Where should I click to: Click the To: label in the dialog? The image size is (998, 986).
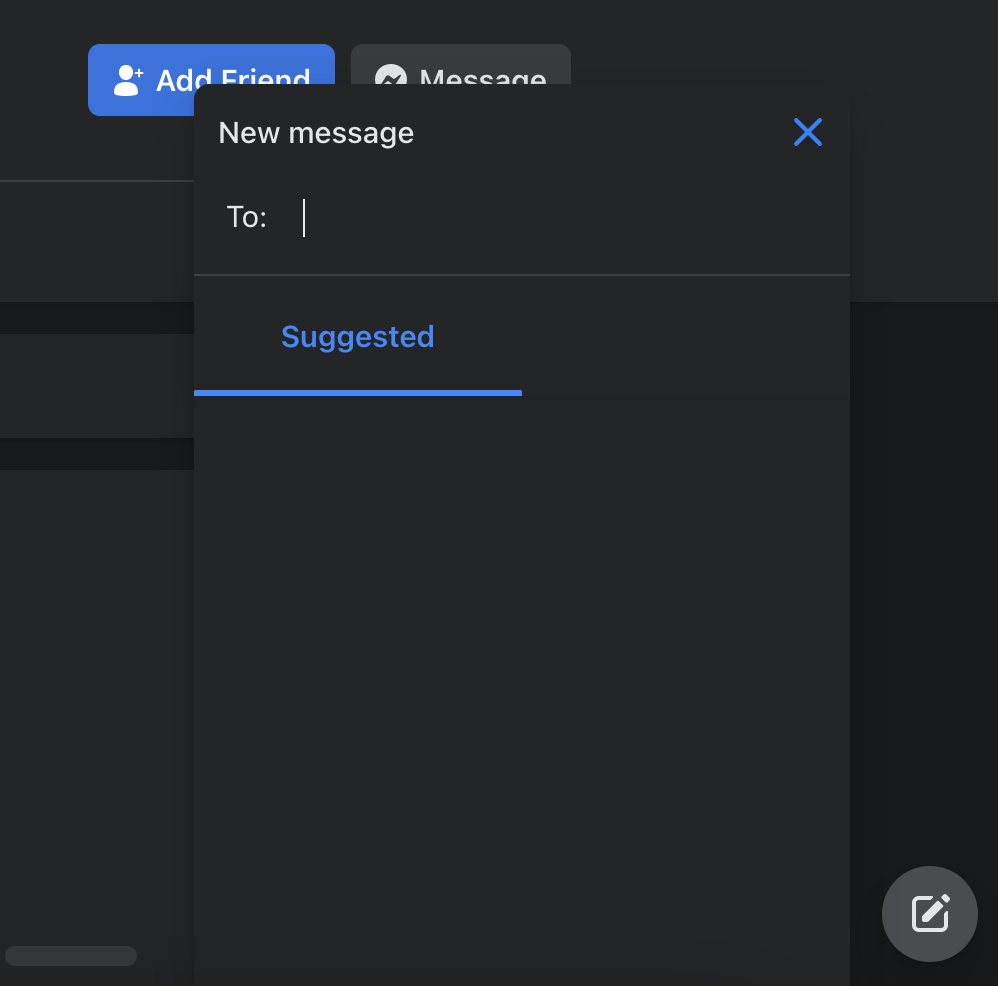[x=246, y=217]
